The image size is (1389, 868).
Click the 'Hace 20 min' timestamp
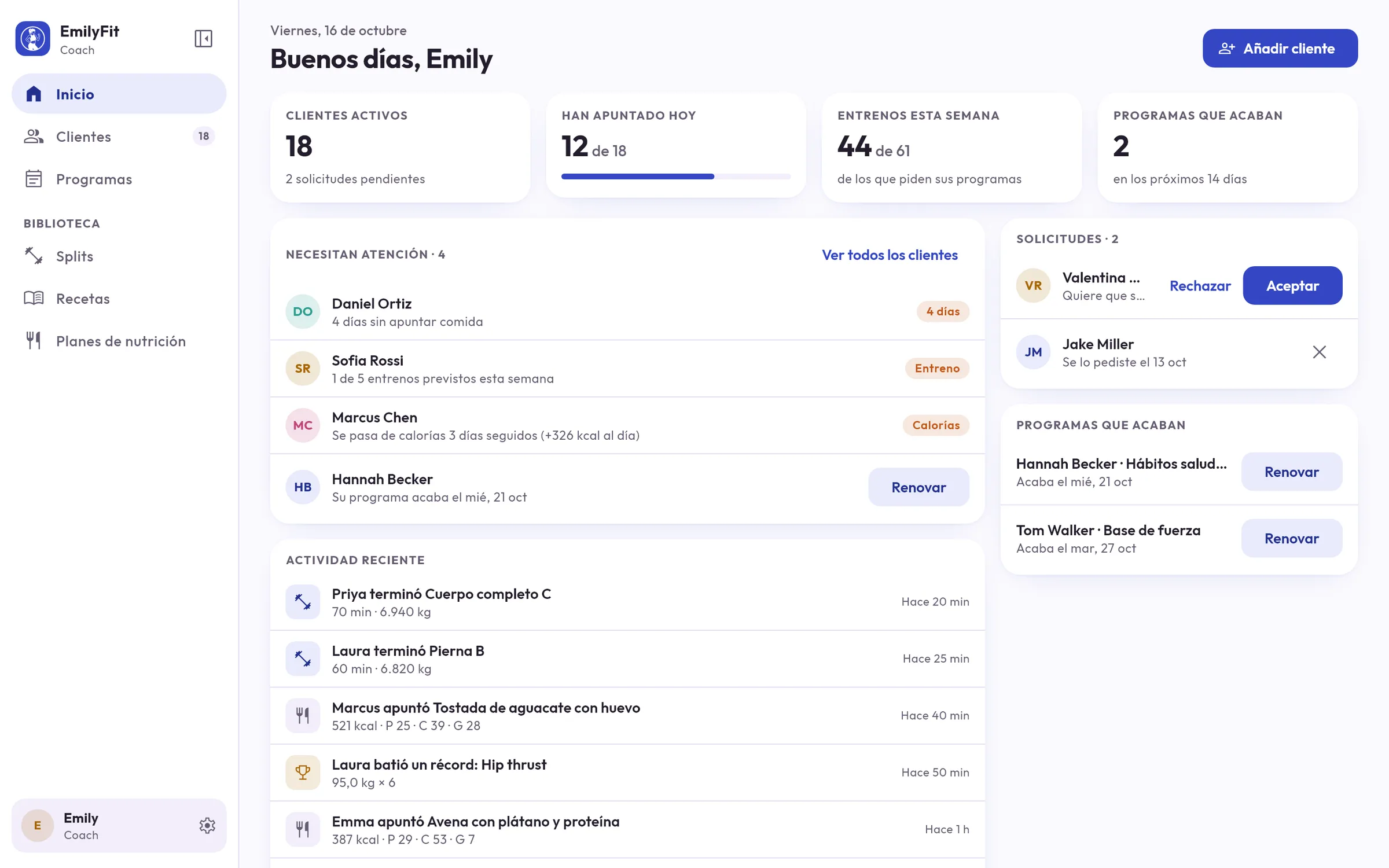point(935,602)
